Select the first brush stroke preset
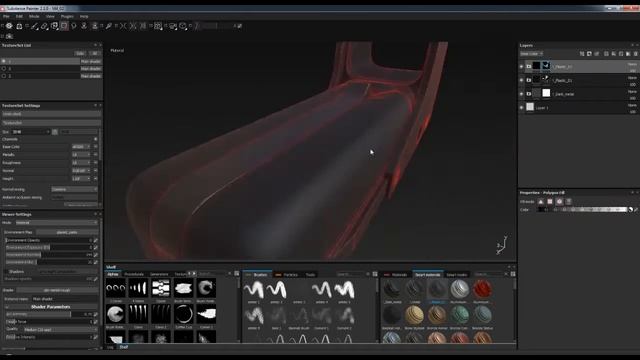 click(253, 290)
